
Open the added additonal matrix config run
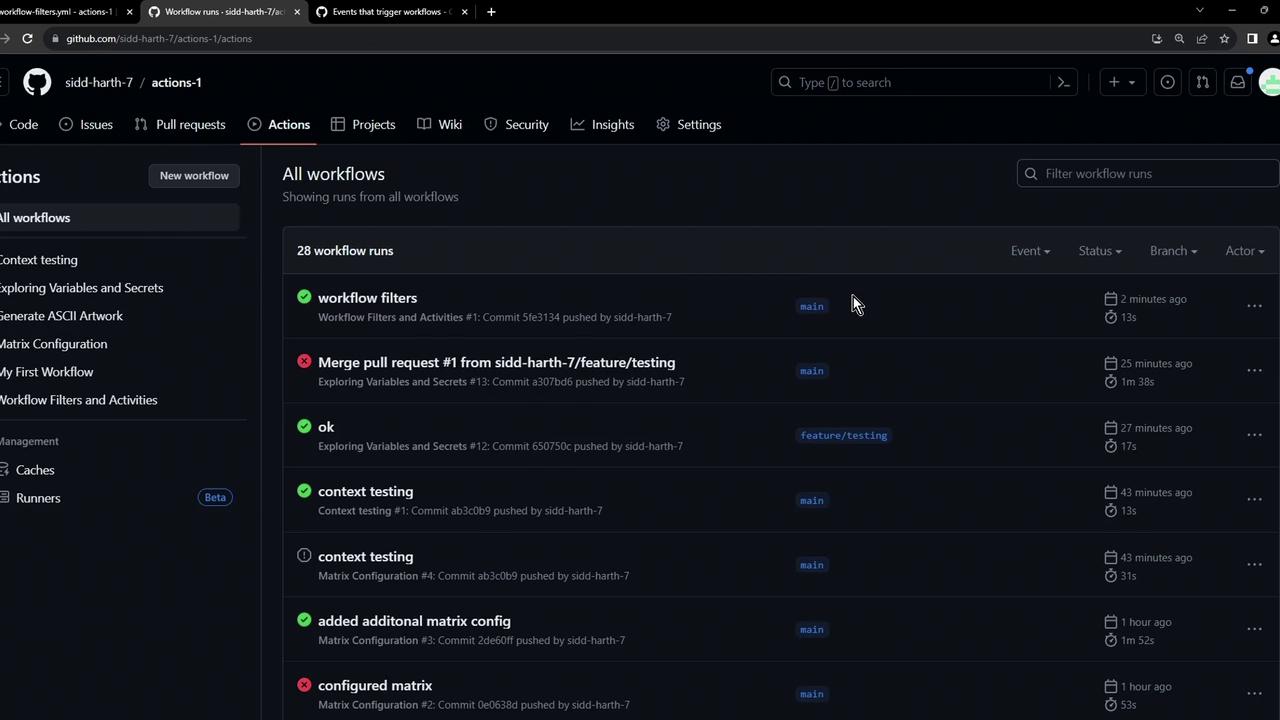click(414, 621)
